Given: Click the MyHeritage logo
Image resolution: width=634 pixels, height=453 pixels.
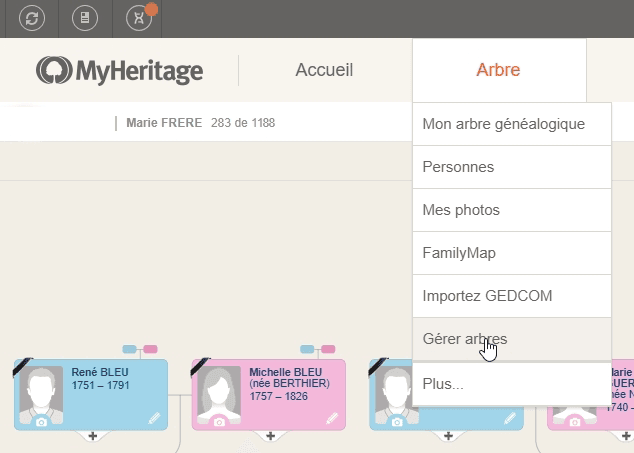Looking at the screenshot, I should coord(120,70).
